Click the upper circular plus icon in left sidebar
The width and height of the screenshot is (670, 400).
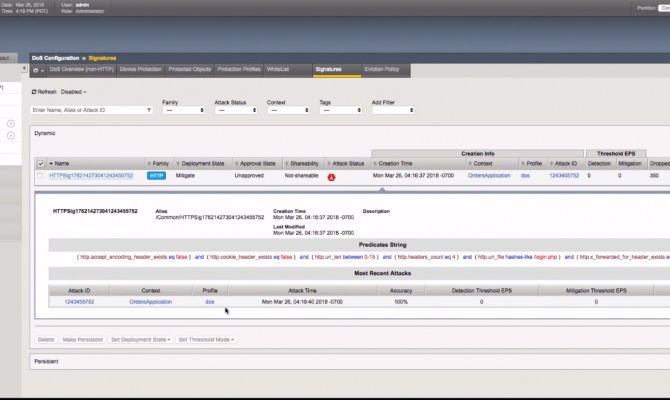point(11,124)
